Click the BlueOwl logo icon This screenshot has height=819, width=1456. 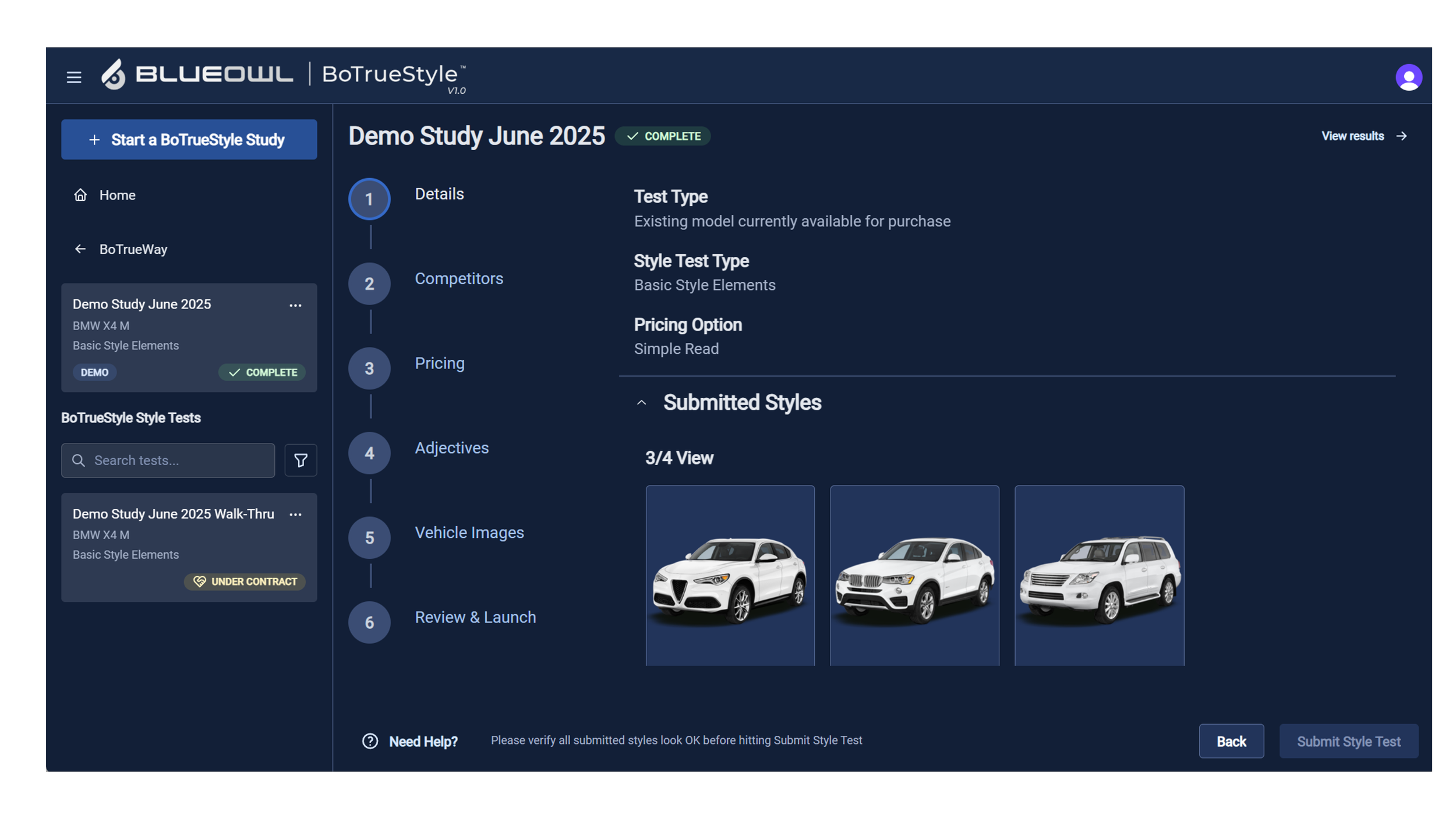[x=114, y=75]
